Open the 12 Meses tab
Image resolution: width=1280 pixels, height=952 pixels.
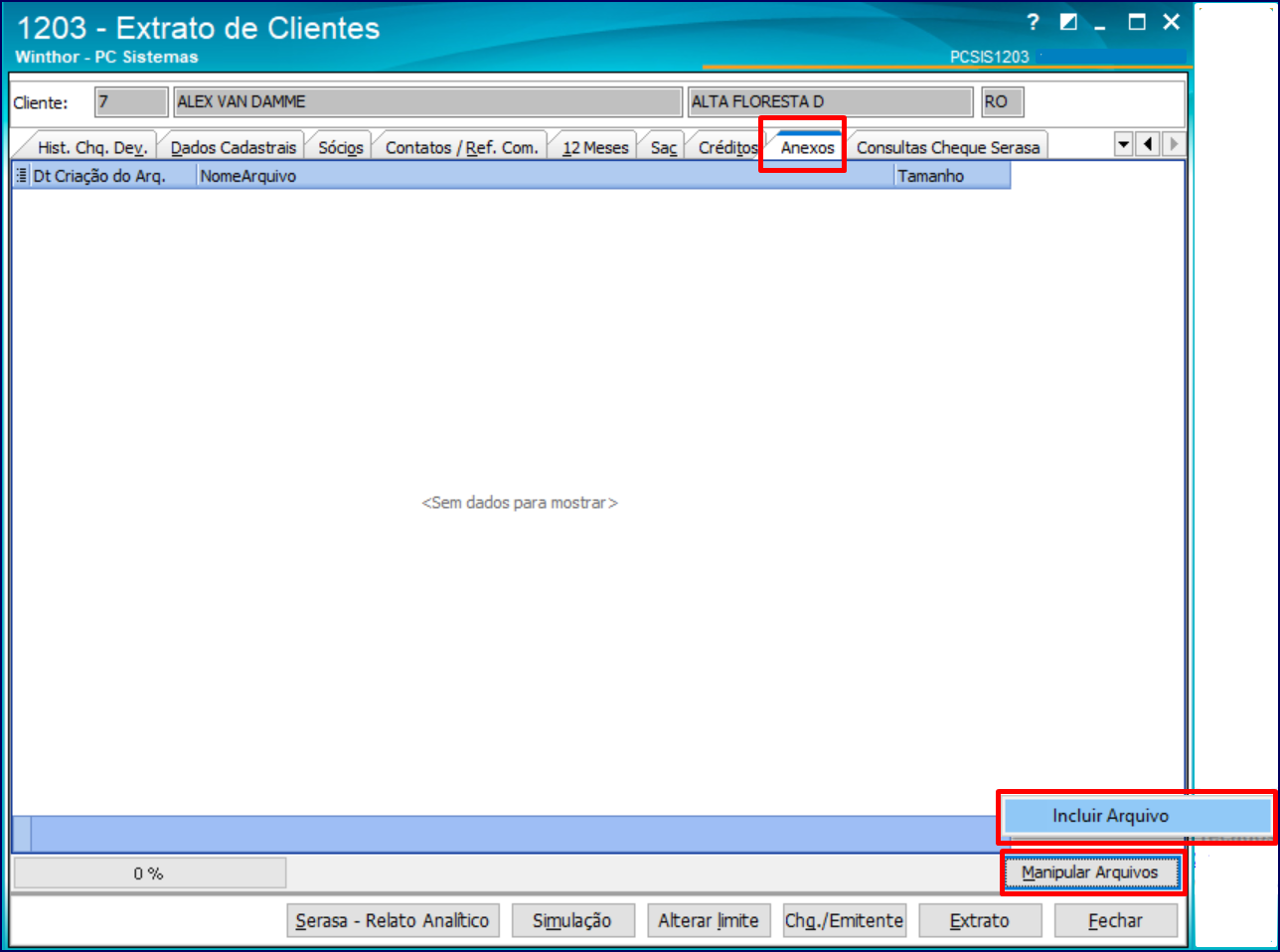[595, 147]
